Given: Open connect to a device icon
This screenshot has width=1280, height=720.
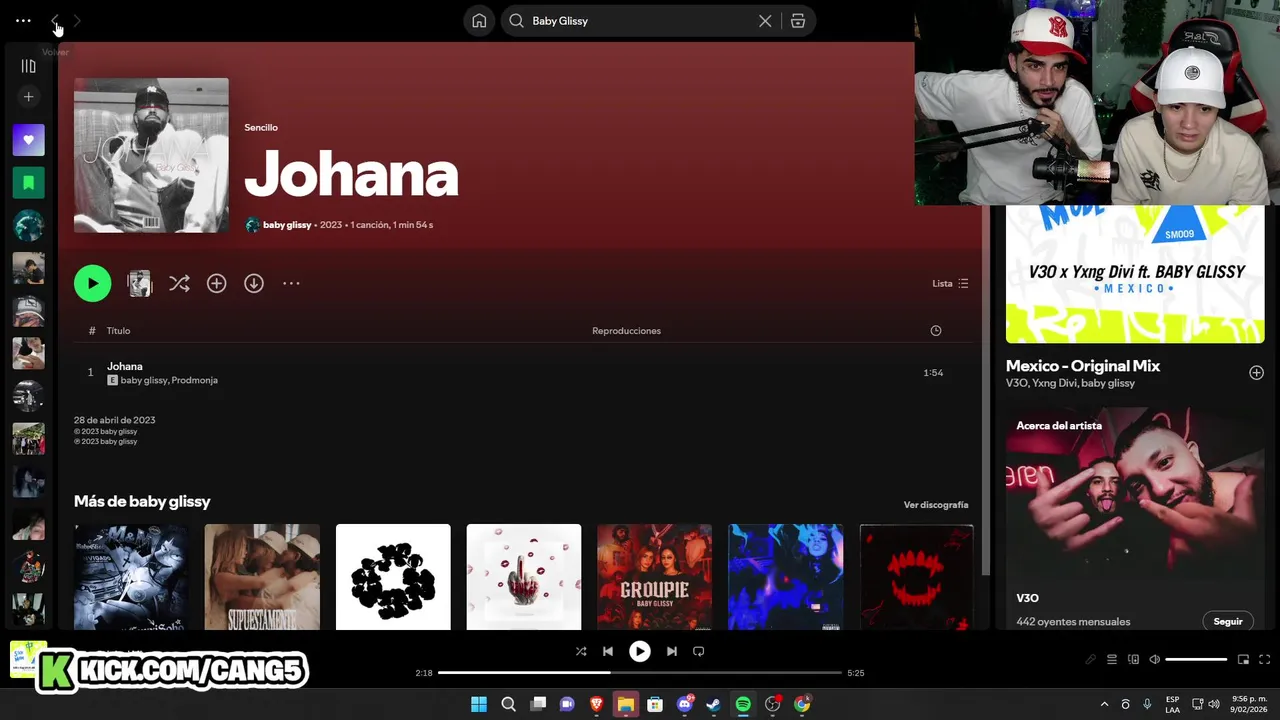Looking at the screenshot, I should (1133, 660).
